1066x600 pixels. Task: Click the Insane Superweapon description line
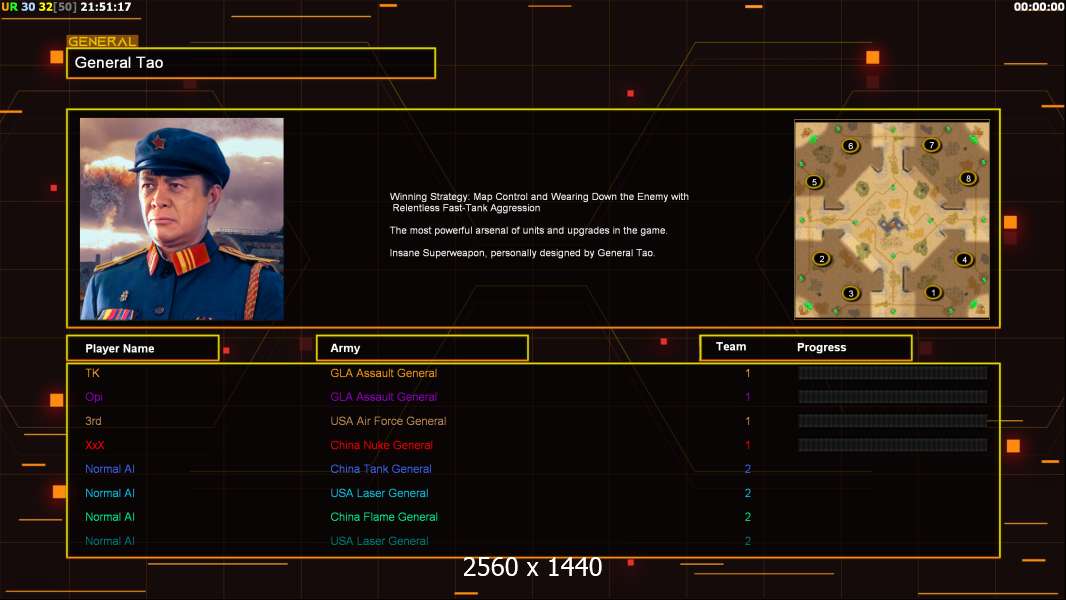(x=522, y=253)
